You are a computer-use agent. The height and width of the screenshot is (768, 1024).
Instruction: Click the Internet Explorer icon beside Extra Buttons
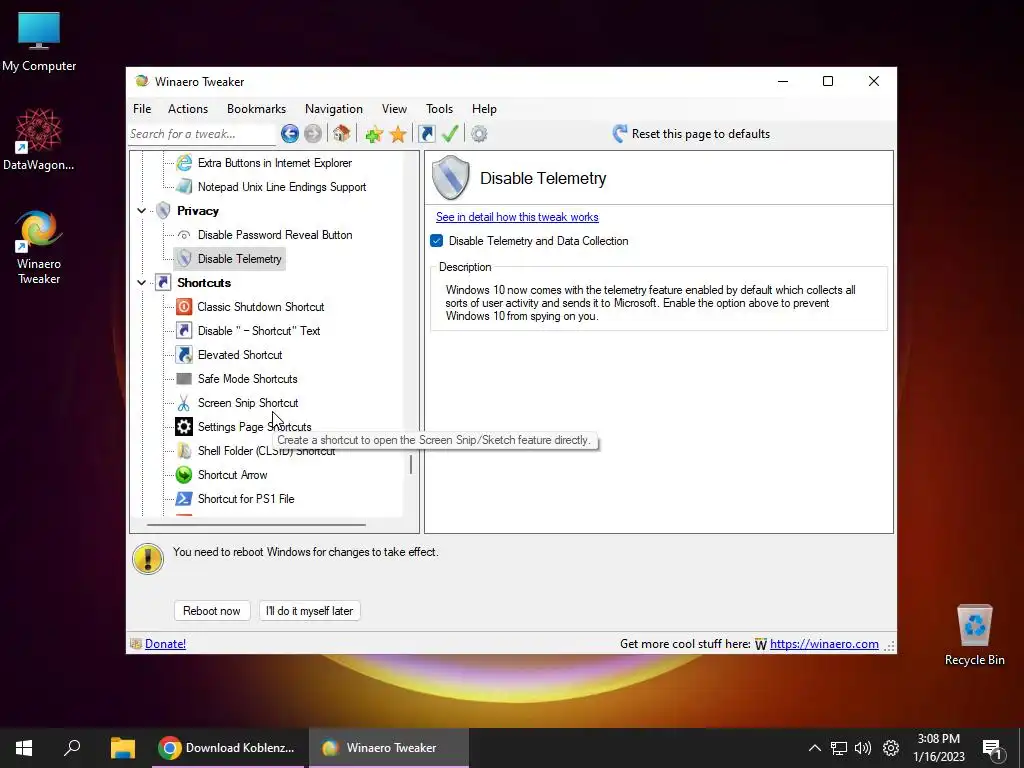tap(184, 163)
